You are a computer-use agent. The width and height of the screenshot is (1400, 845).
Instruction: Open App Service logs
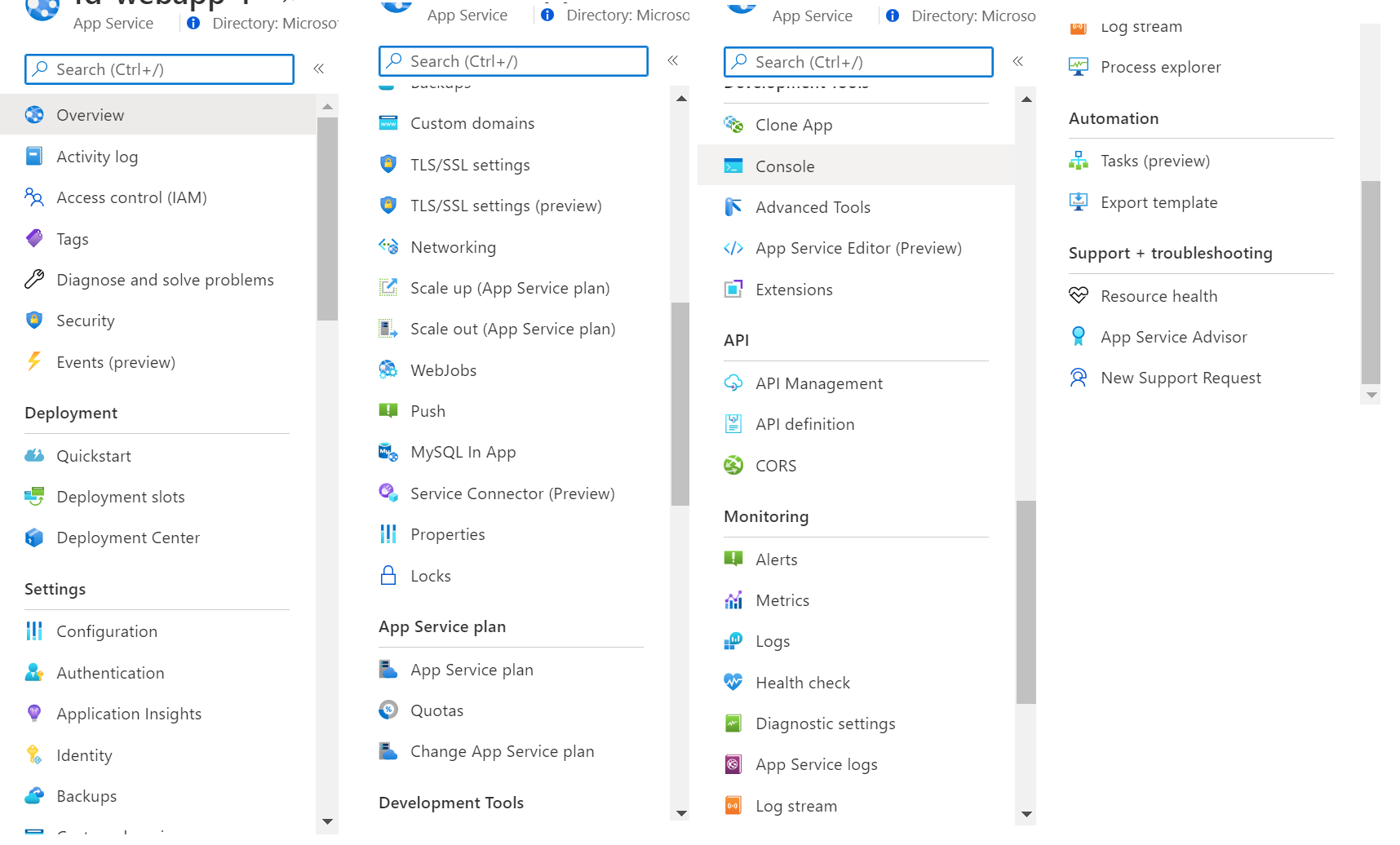click(x=817, y=764)
